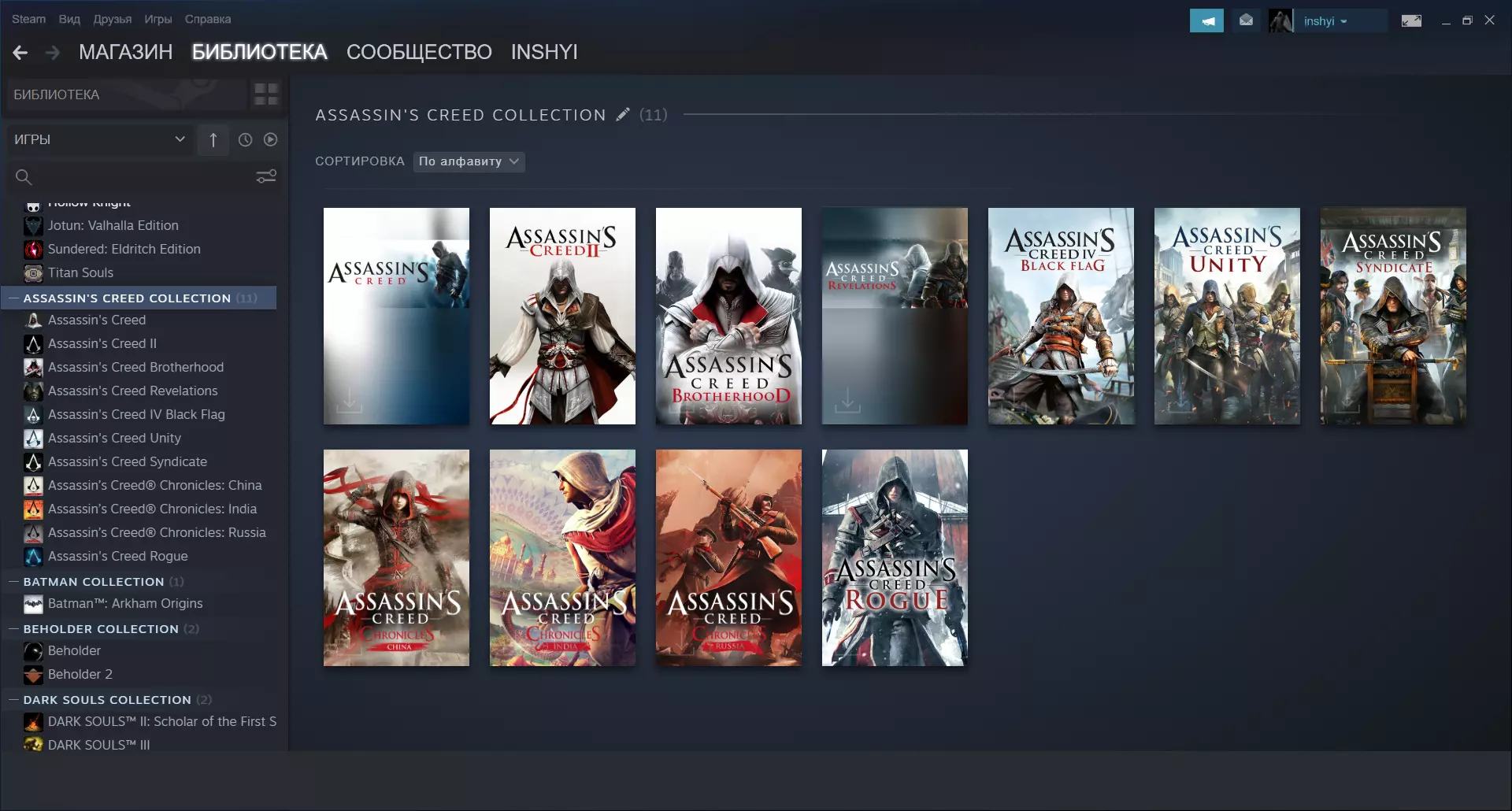The height and width of the screenshot is (811, 1512).
Task: Open the Chronicles India cover art
Action: click(x=562, y=558)
